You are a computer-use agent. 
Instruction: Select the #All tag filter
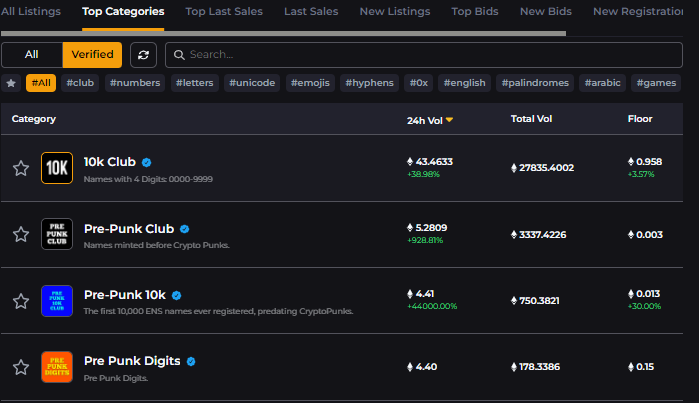[x=41, y=83]
